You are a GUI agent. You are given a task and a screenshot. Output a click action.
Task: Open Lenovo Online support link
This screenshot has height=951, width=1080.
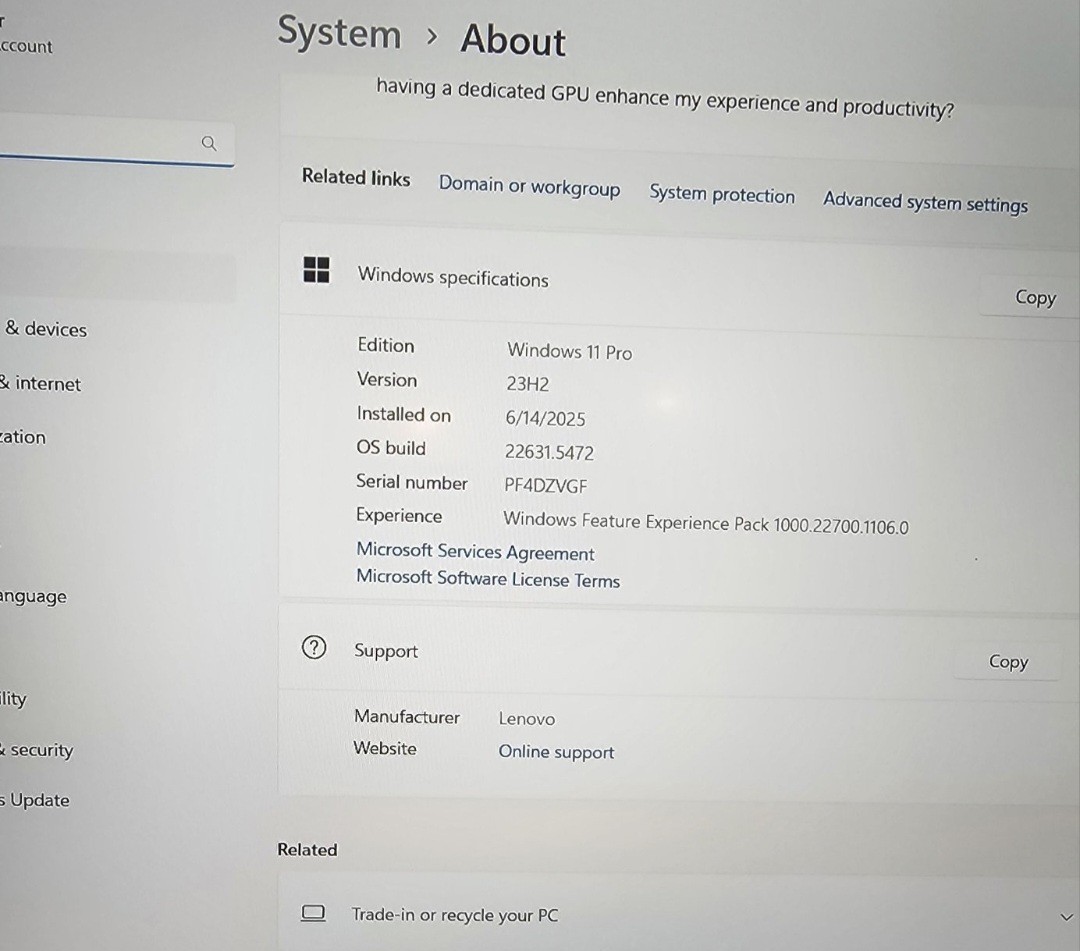coord(556,751)
